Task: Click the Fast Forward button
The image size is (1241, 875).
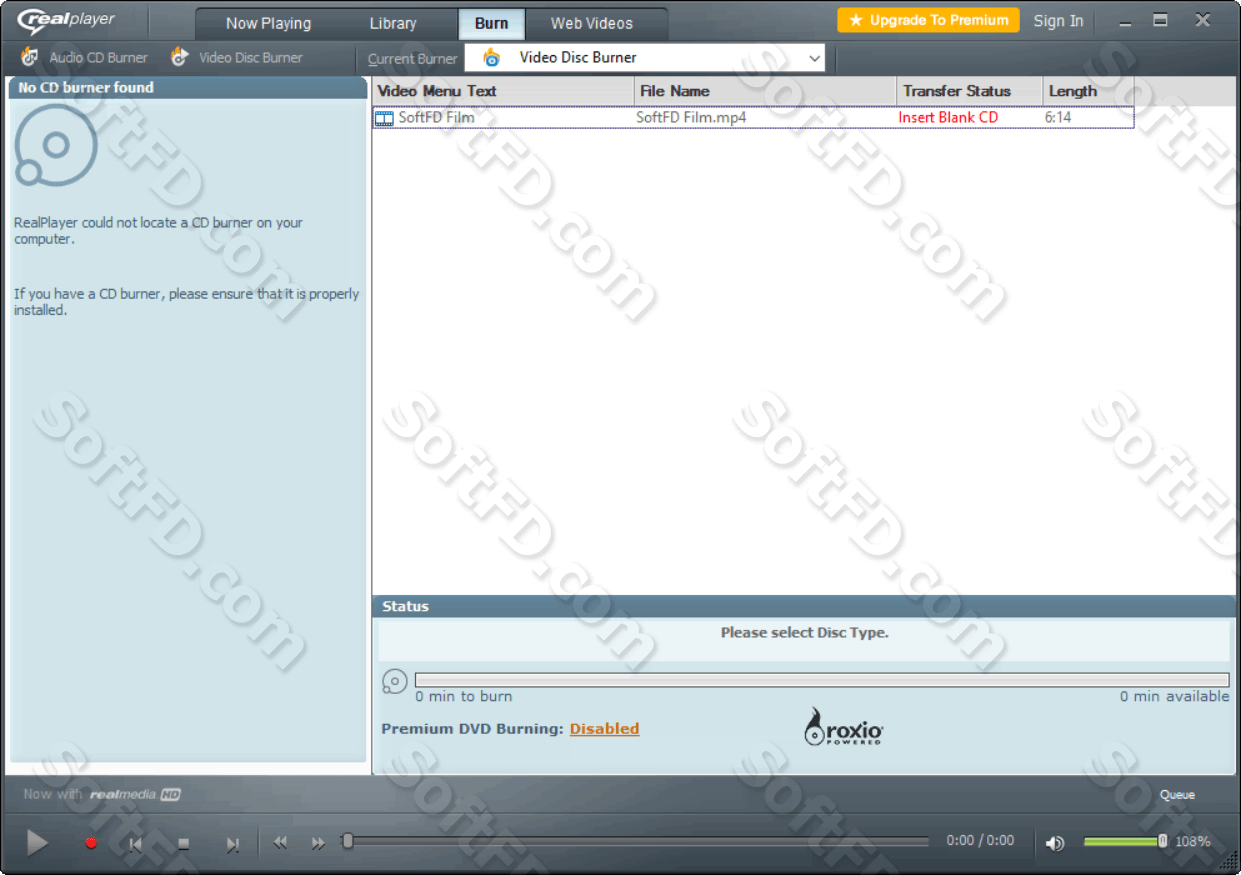Action: click(x=318, y=843)
